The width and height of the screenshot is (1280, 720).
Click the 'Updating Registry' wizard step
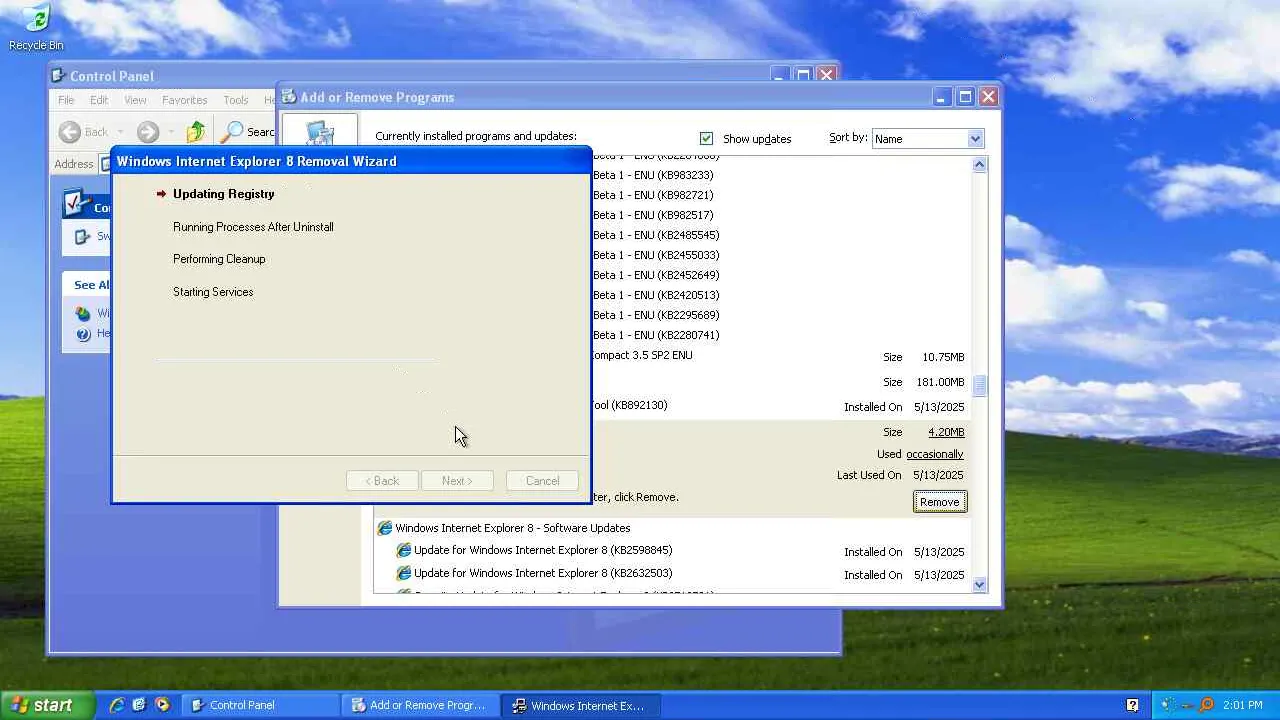[x=223, y=194]
